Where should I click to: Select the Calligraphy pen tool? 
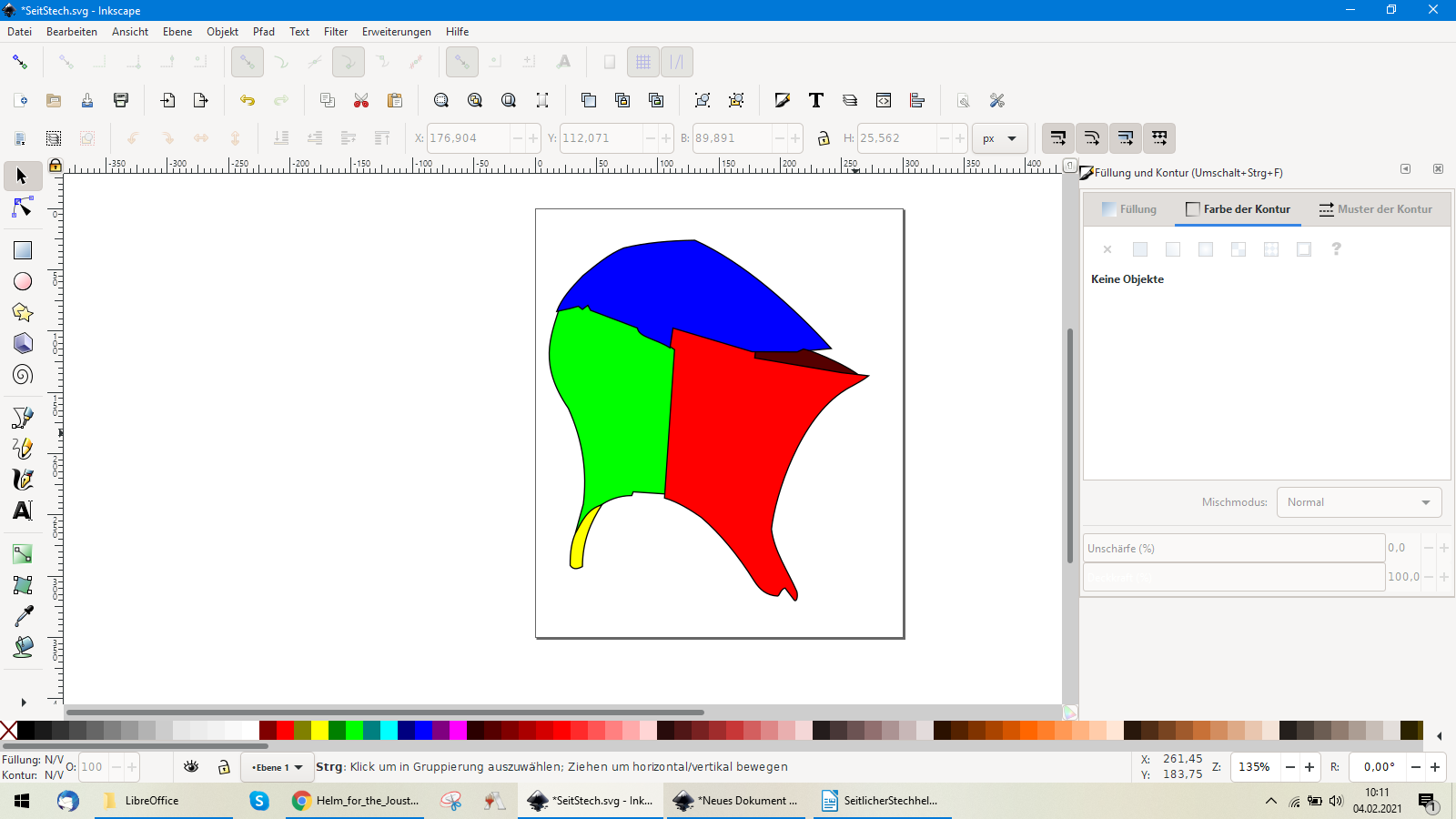23,479
